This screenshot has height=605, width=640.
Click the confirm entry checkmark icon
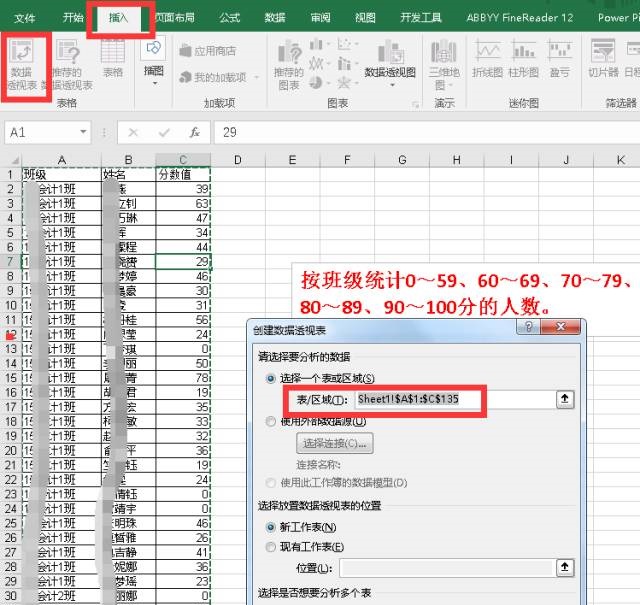point(164,132)
